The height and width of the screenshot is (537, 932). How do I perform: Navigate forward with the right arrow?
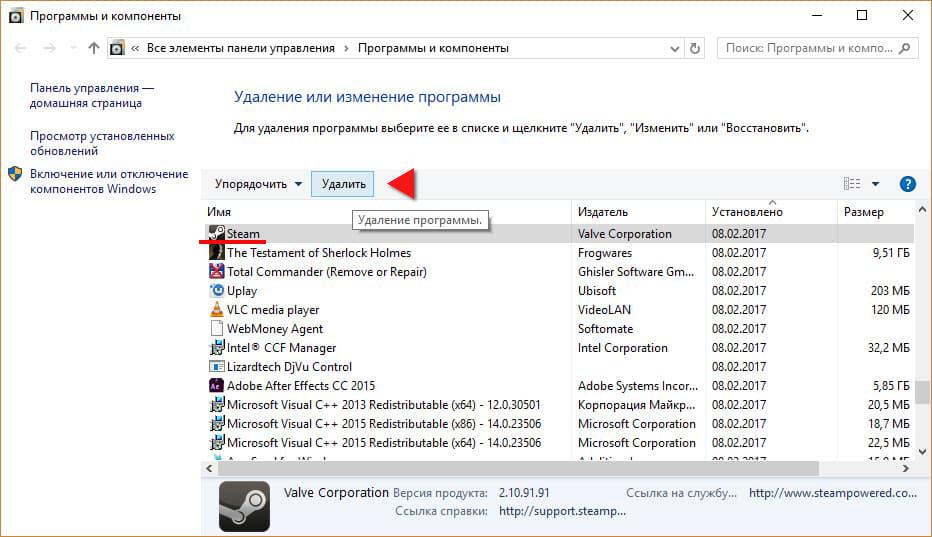(x=49, y=48)
